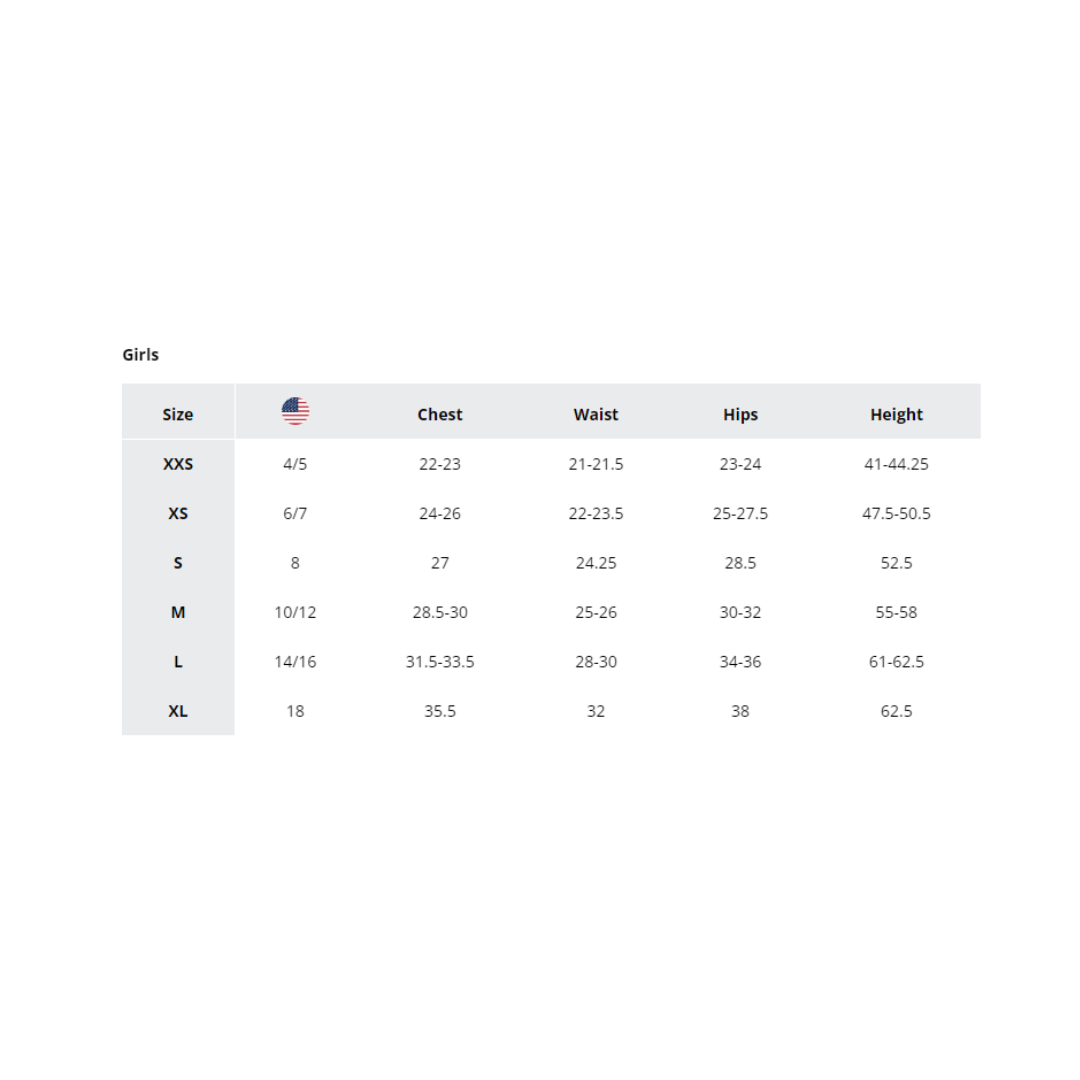Select the XS size row label
Viewport: 1080px width, 1080px height.
[x=178, y=513]
